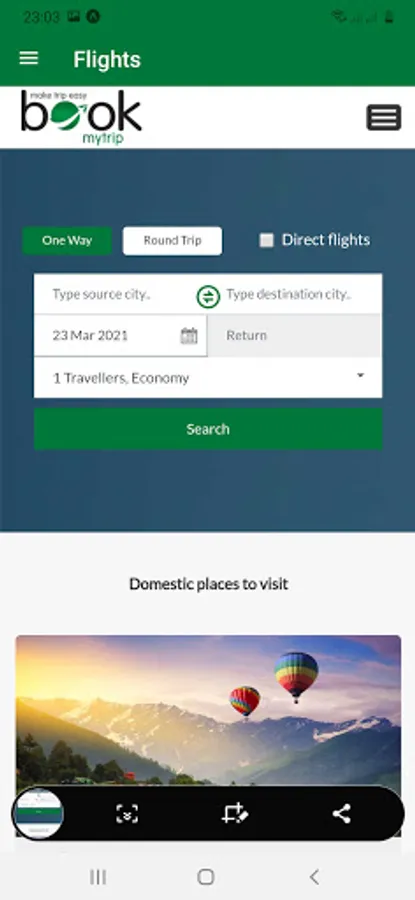Share the screenshot via share icon
Image resolution: width=415 pixels, height=900 pixels.
(x=342, y=813)
